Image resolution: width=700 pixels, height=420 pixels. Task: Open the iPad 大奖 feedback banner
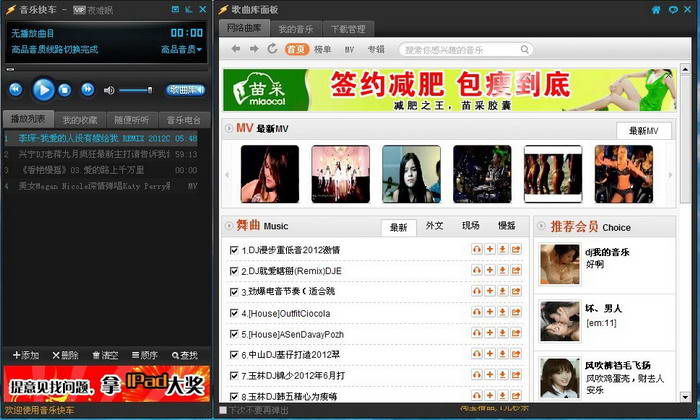pos(107,384)
